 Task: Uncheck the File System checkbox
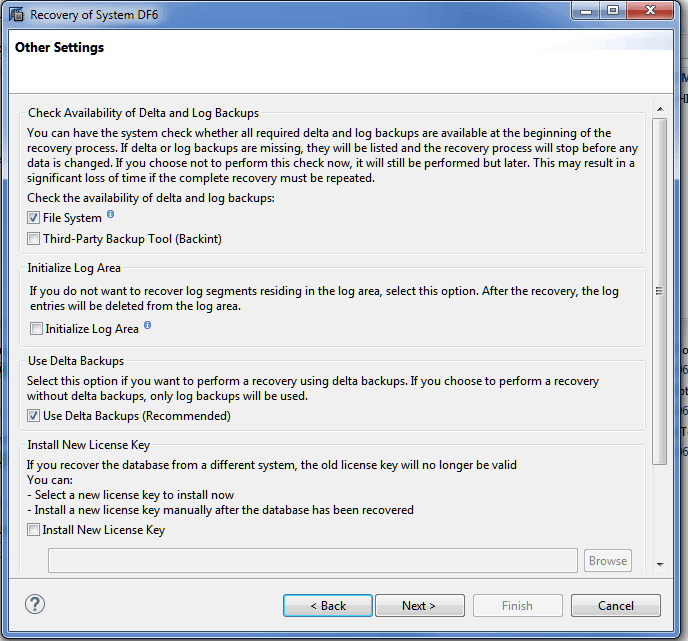[x=34, y=218]
